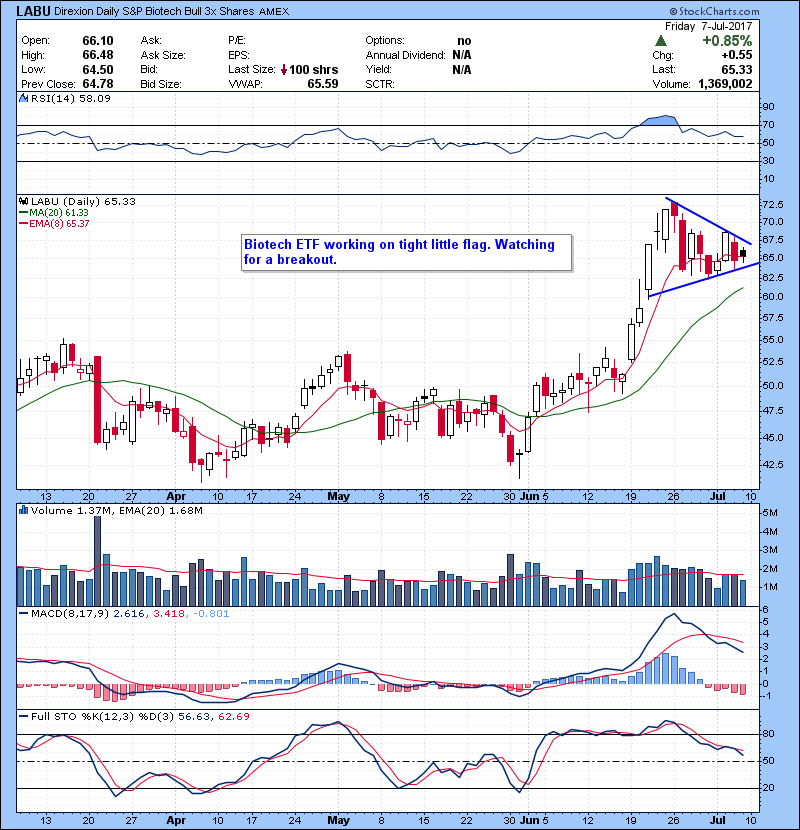Viewport: 800px width, 830px height.
Task: Click the green MA(20) legend line
Action: [x=23, y=213]
